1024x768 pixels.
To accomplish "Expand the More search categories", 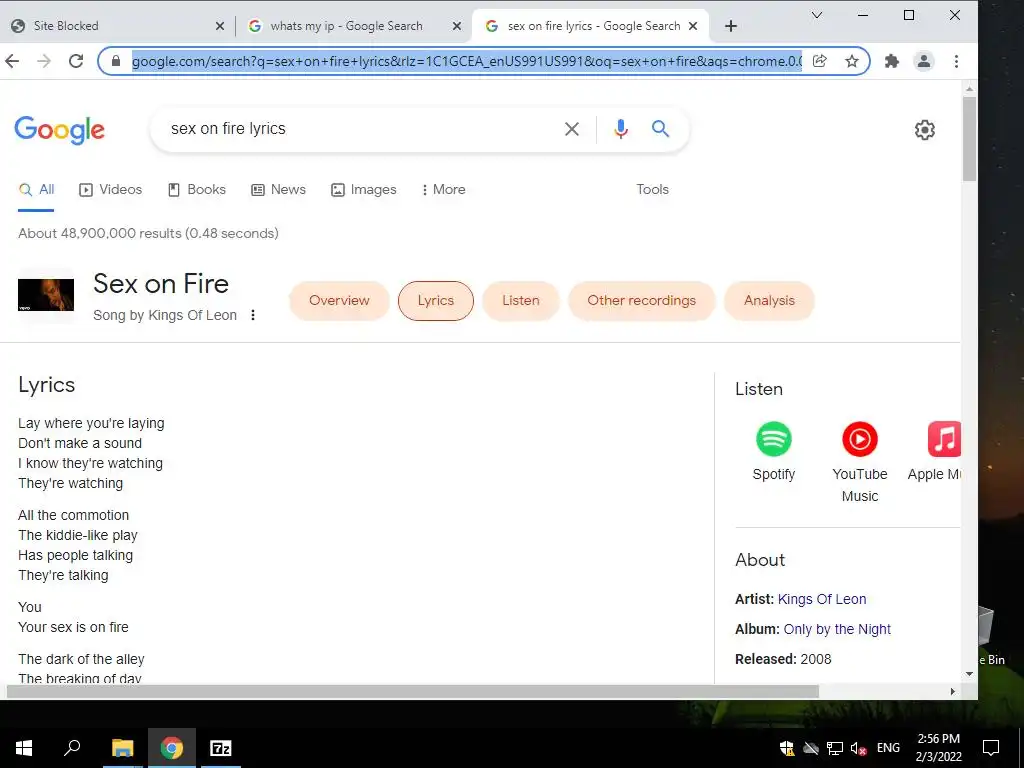I will pyautogui.click(x=444, y=189).
